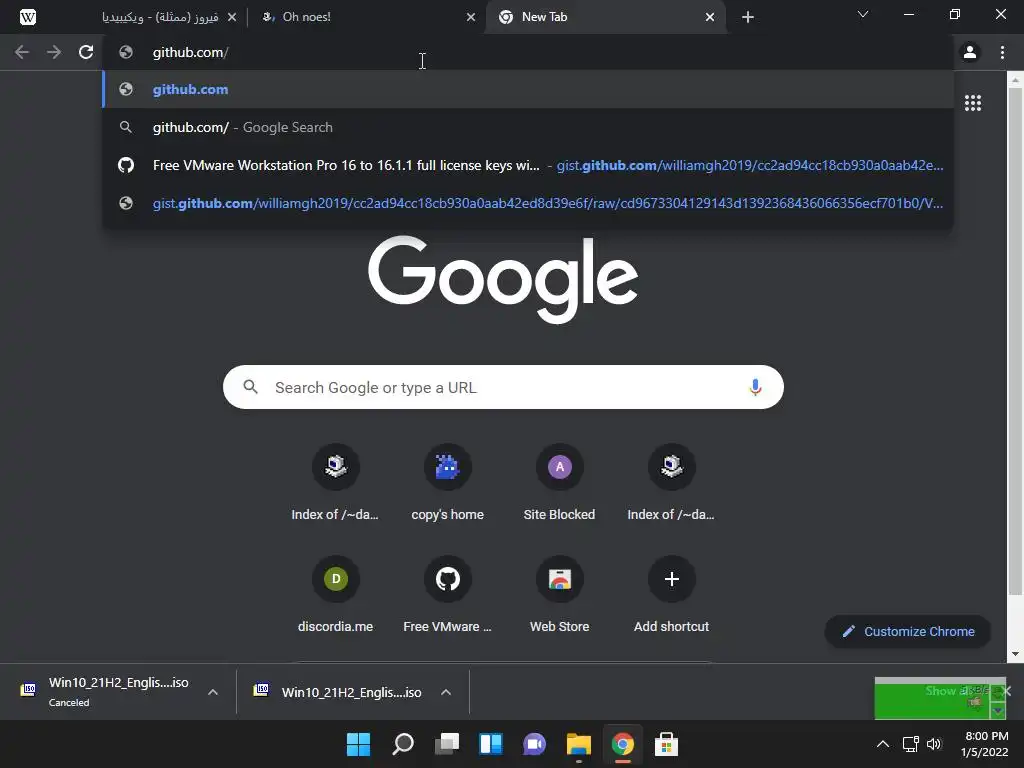
Task: Click the network icon in system tray
Action: pyautogui.click(x=910, y=744)
